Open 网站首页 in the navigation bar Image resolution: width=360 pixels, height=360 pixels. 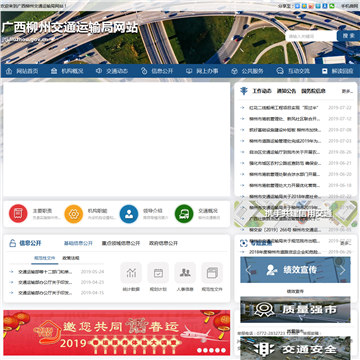[x=27, y=71]
